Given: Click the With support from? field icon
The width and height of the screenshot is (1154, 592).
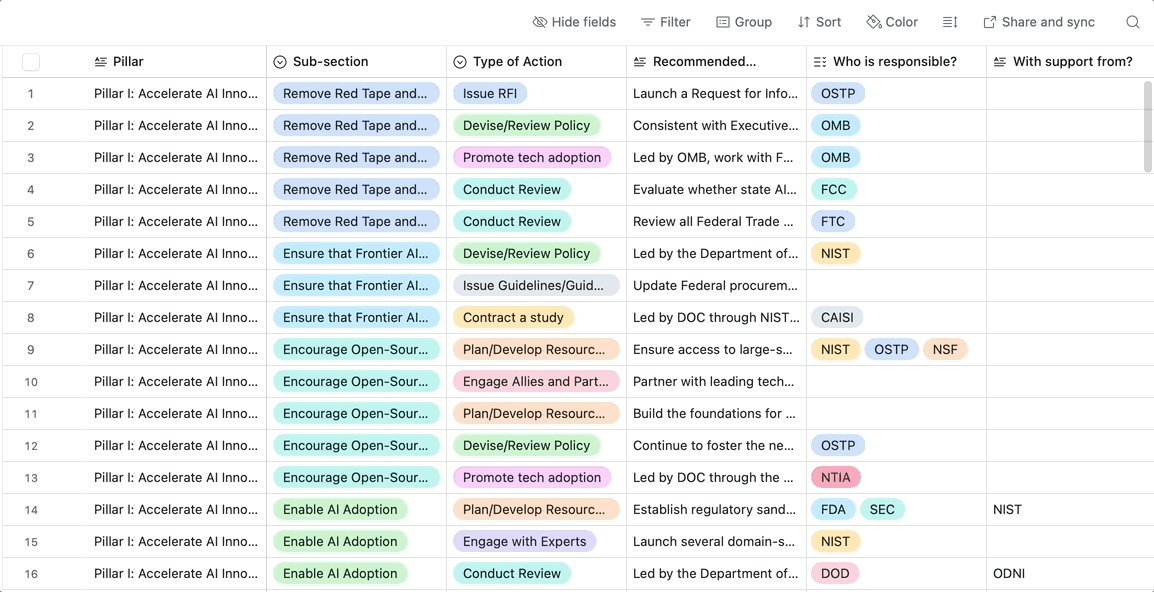Looking at the screenshot, I should click(999, 62).
